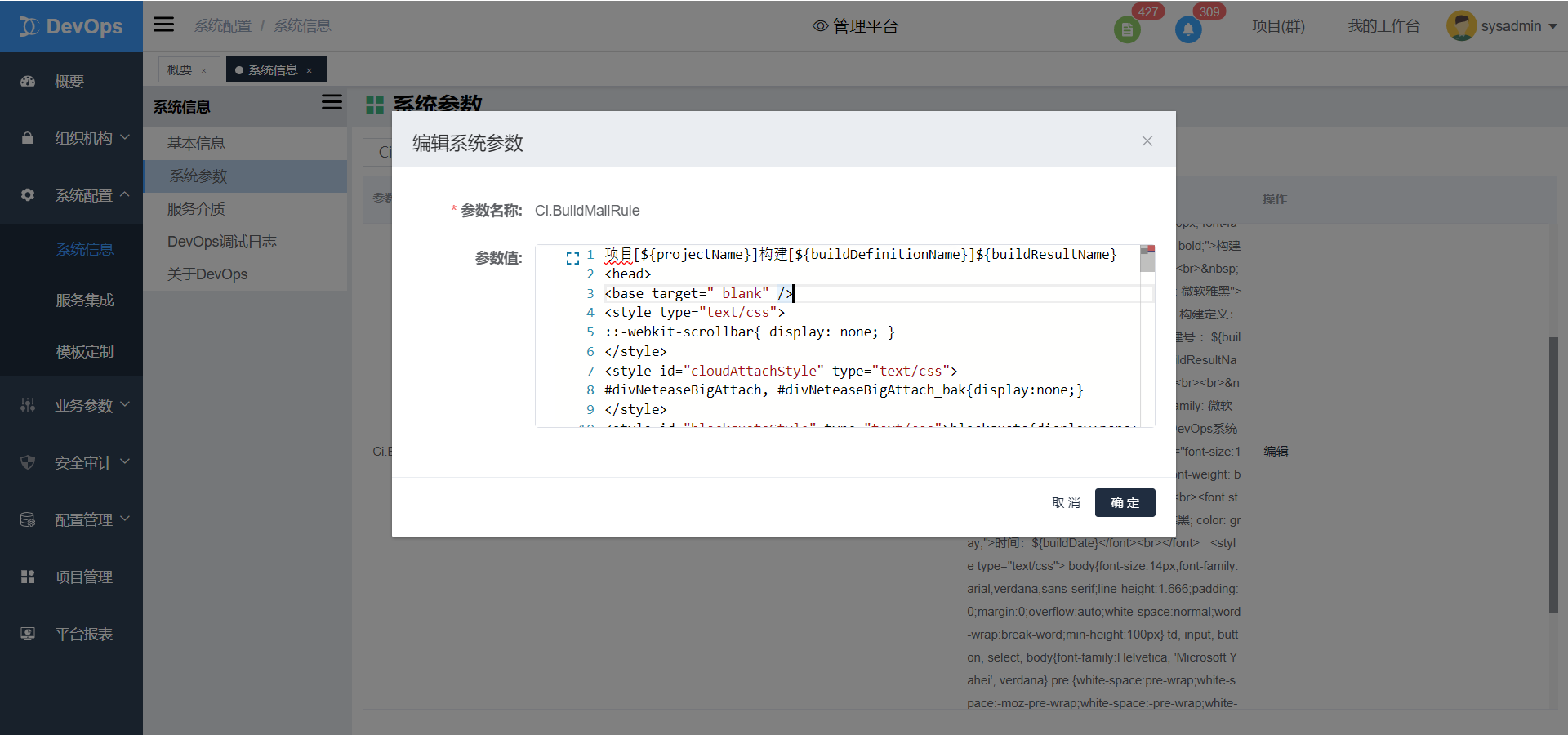
Task: Open 服务集成 in the sidebar
Action: (84, 301)
